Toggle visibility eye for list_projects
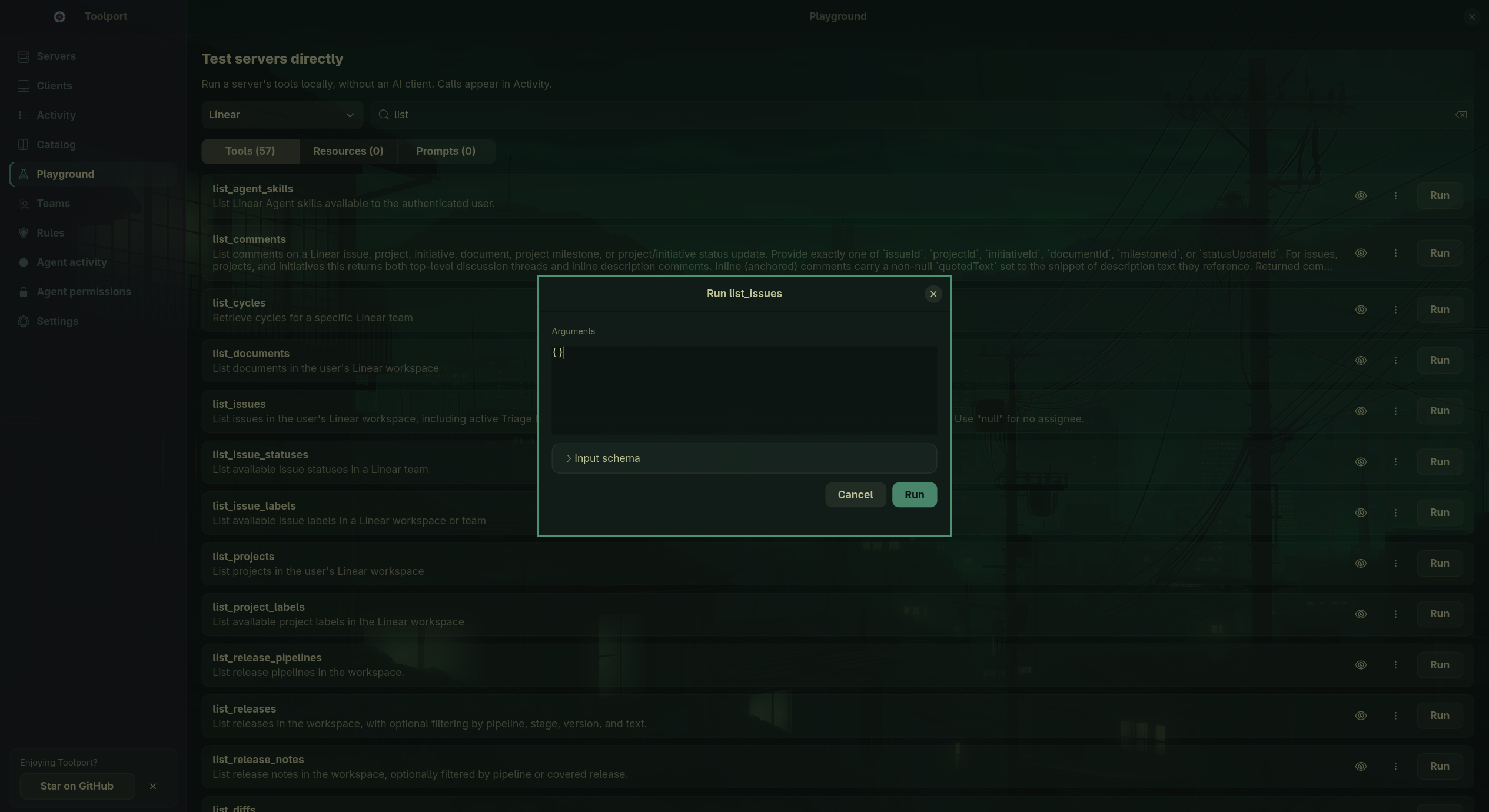 (x=1361, y=563)
